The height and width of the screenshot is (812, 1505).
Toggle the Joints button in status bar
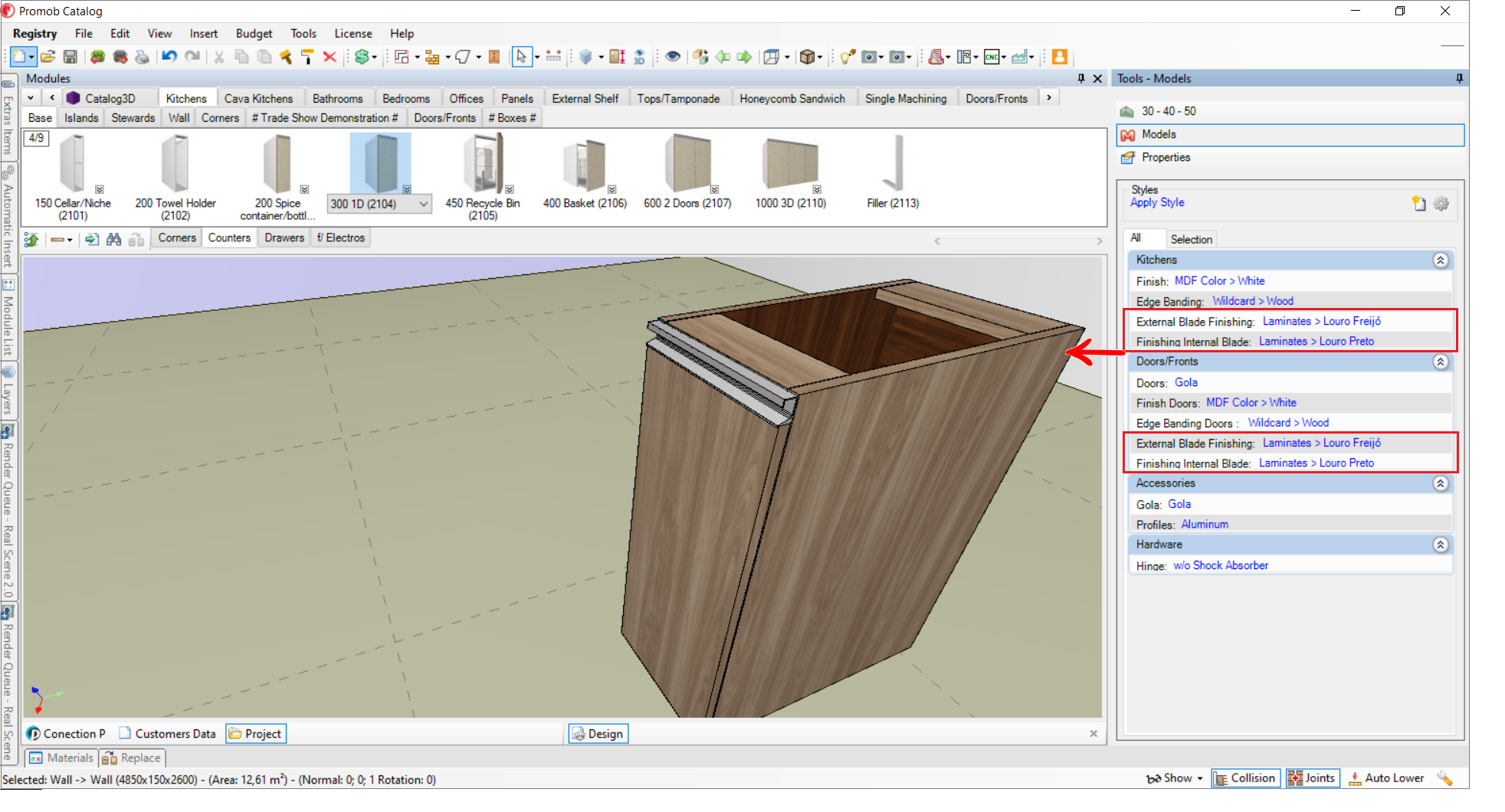[1312, 778]
